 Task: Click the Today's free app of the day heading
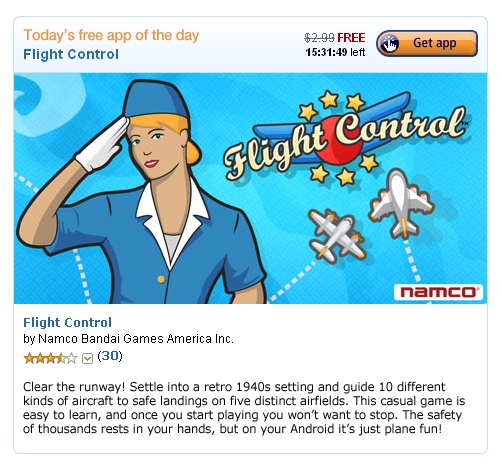(111, 35)
